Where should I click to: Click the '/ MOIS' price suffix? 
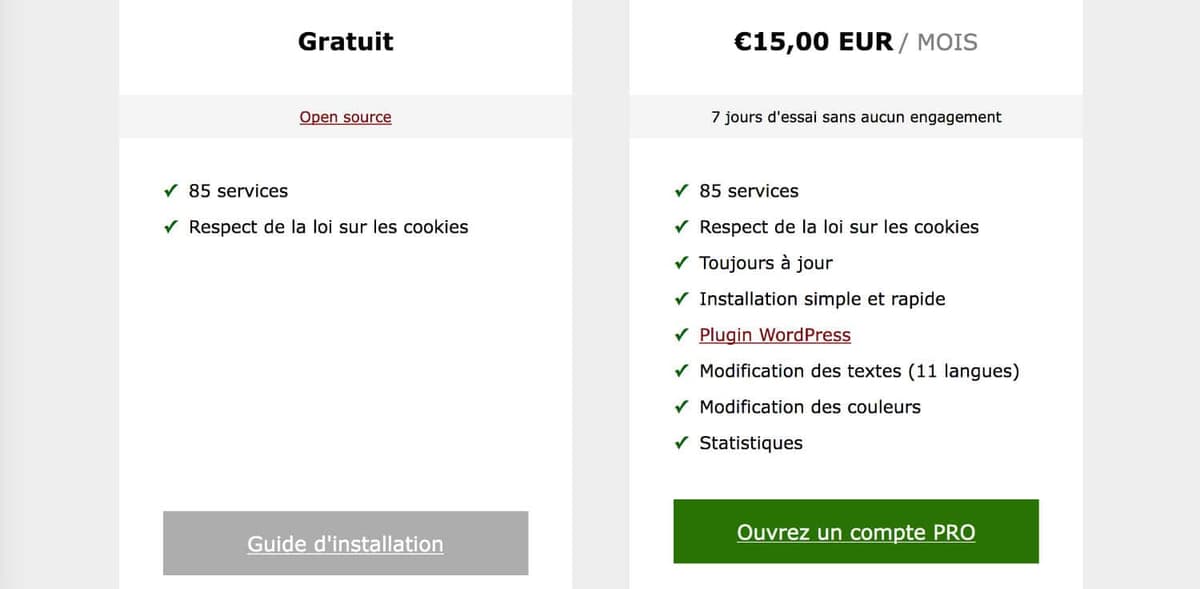pyautogui.click(x=940, y=43)
